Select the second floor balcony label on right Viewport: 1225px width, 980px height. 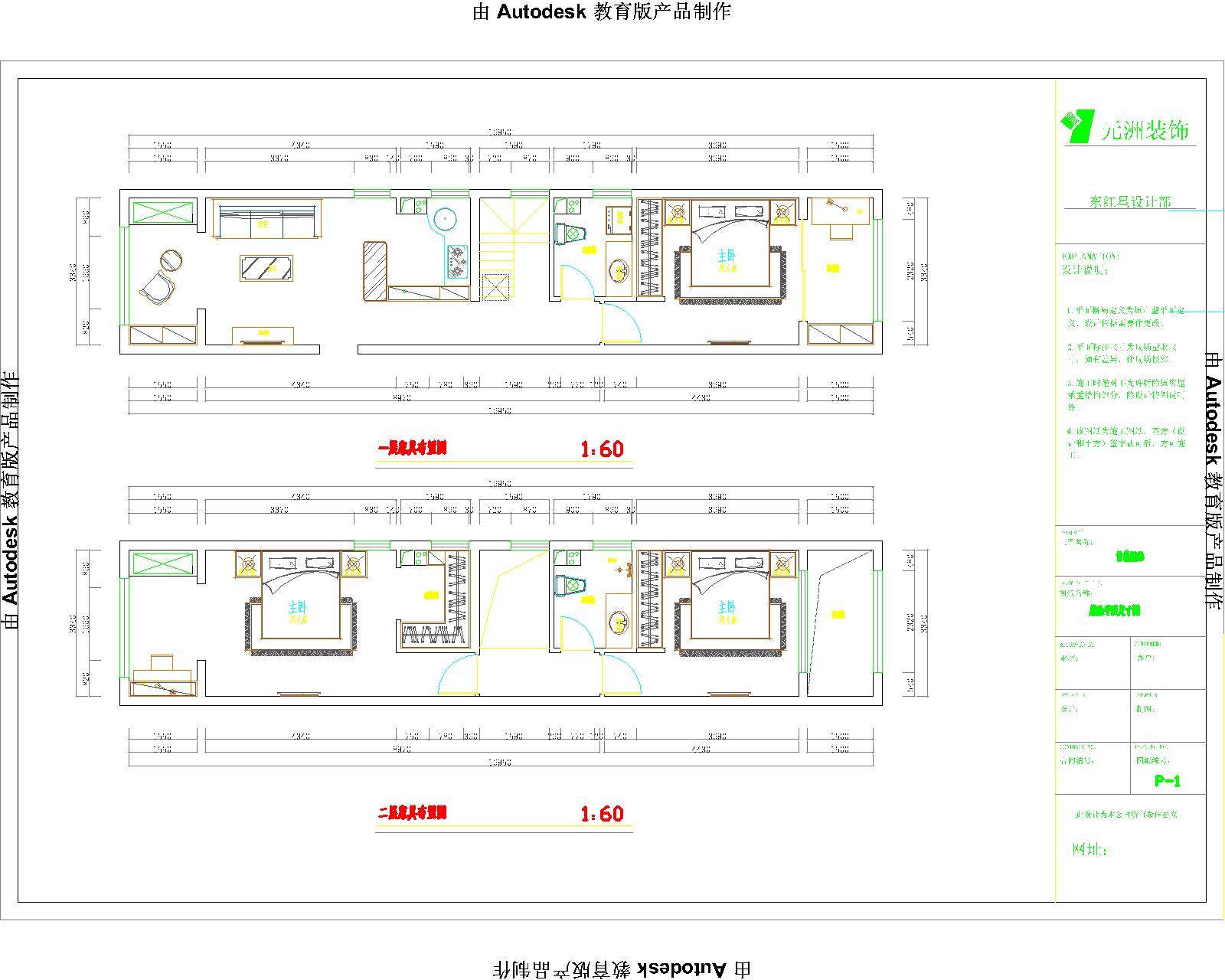838,613
